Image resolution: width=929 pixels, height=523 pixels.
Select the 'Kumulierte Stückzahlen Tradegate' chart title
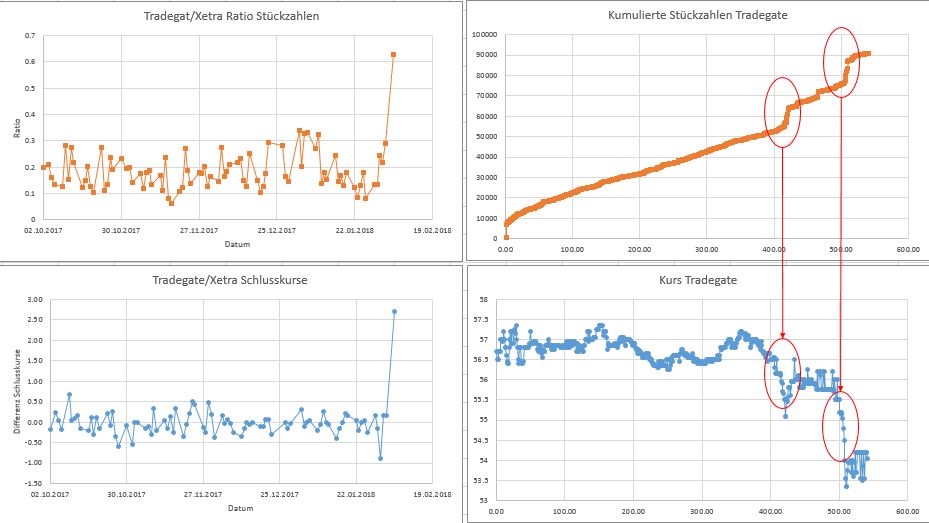pyautogui.click(x=697, y=15)
